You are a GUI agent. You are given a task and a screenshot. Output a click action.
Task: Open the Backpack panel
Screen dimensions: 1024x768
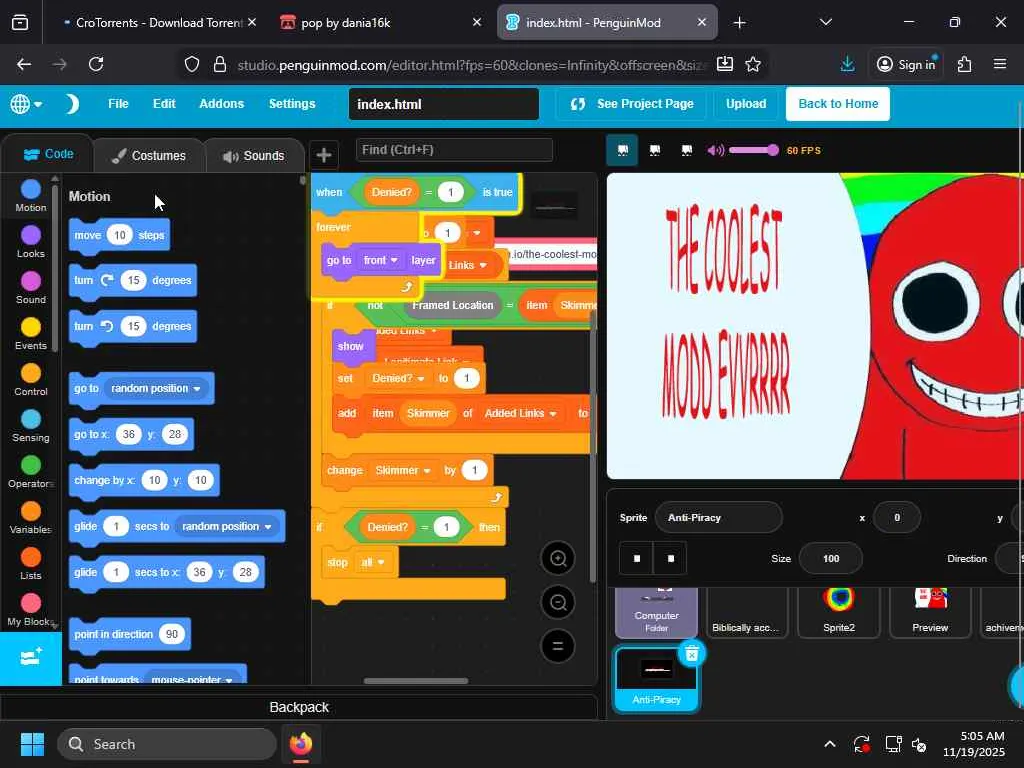[299, 707]
